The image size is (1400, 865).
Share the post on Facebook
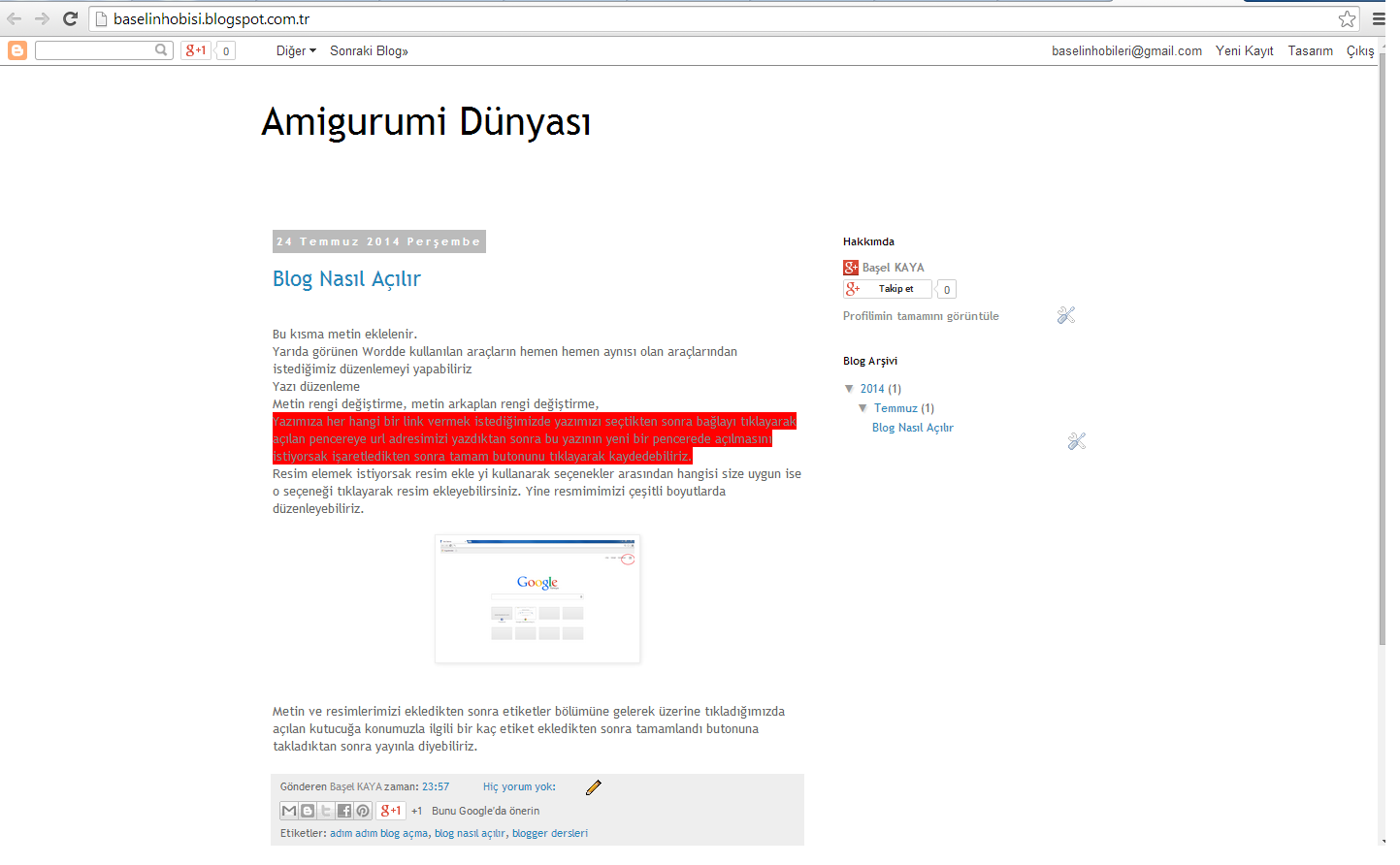pos(344,811)
